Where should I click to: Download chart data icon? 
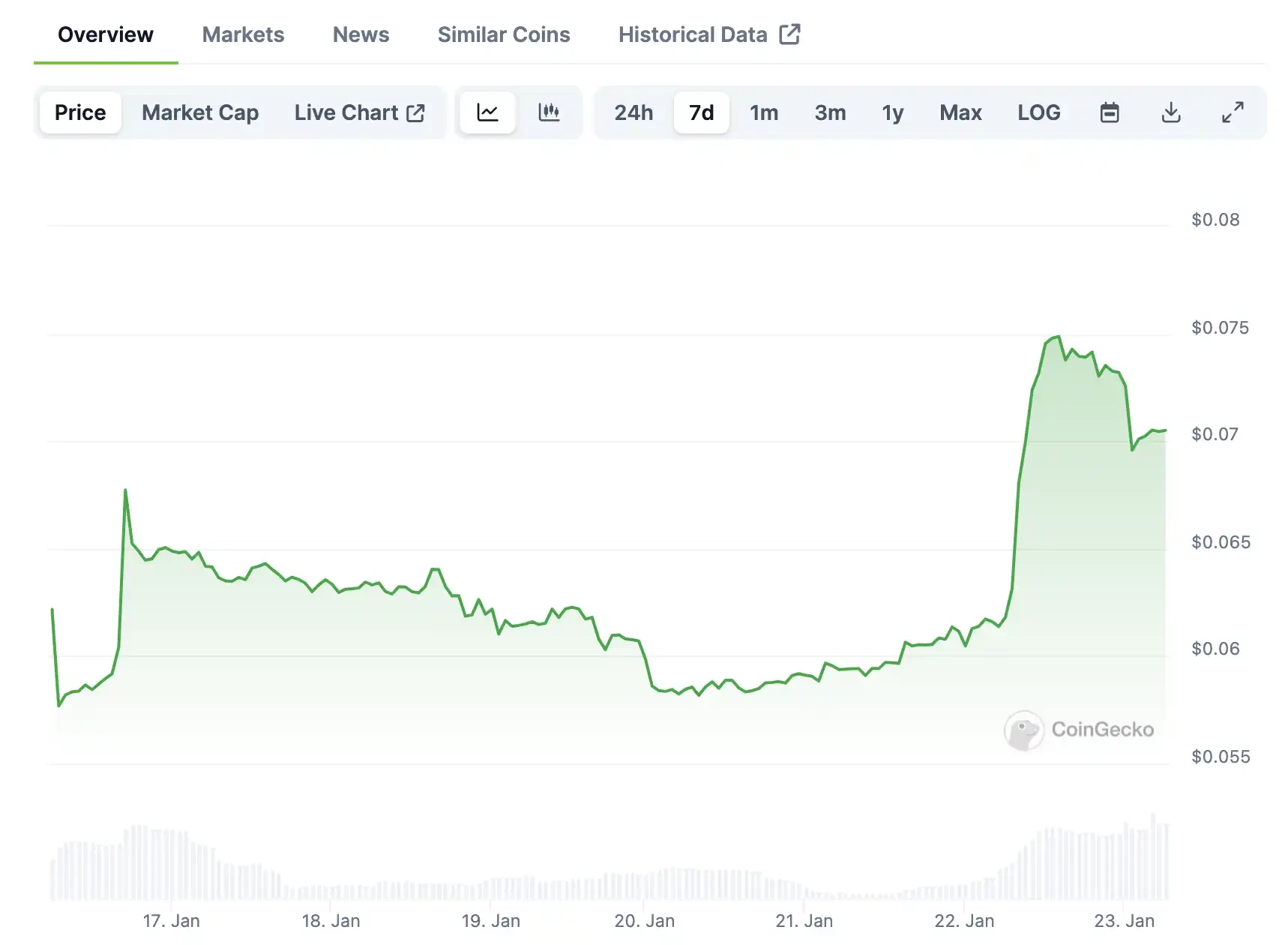tap(1171, 112)
